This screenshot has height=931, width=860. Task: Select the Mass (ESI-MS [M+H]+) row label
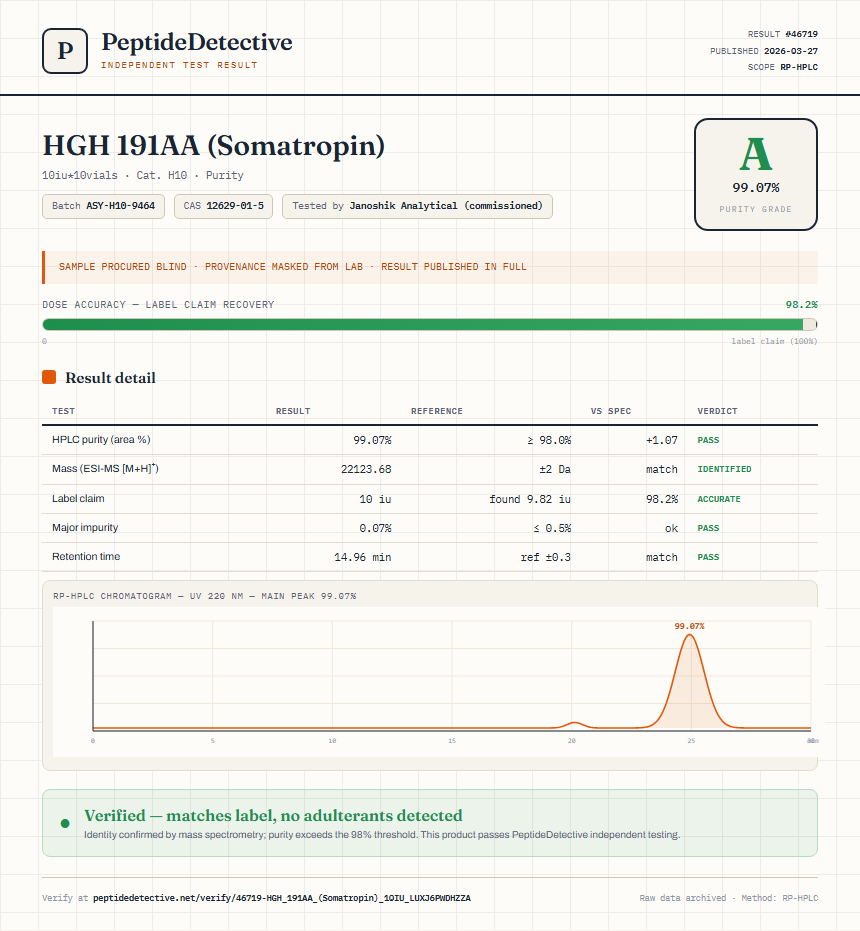point(105,468)
